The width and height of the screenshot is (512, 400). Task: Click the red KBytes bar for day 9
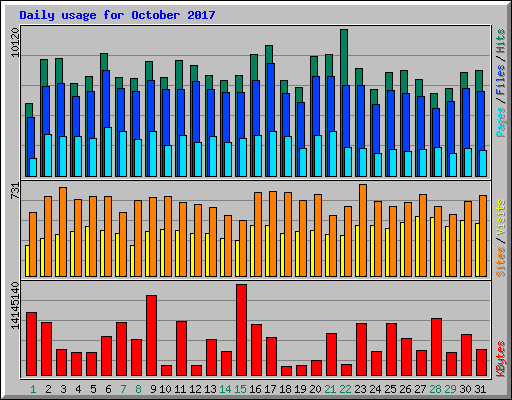pos(152,335)
